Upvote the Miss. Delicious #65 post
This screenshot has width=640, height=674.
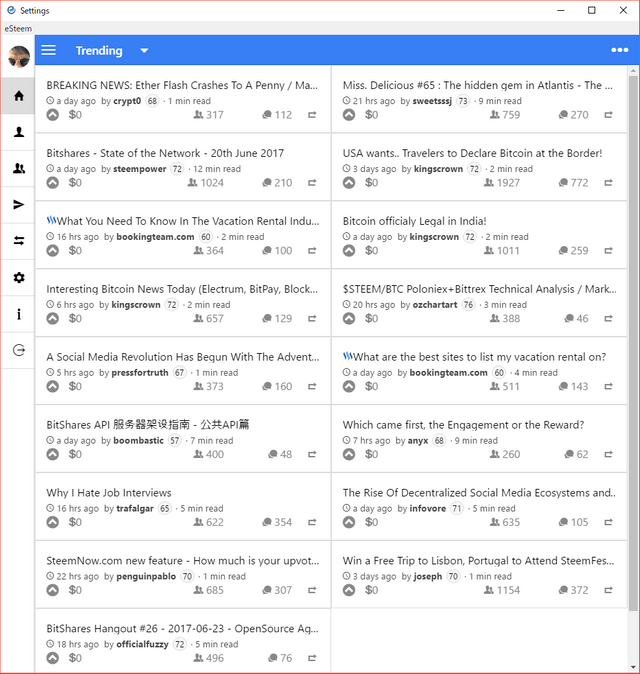[x=349, y=115]
